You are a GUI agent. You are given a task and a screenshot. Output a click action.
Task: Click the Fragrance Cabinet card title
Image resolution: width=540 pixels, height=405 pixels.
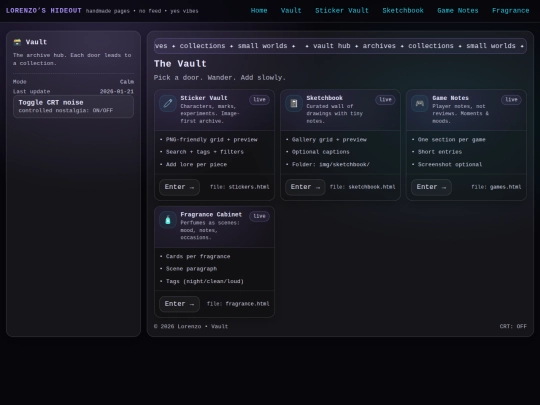point(211,215)
